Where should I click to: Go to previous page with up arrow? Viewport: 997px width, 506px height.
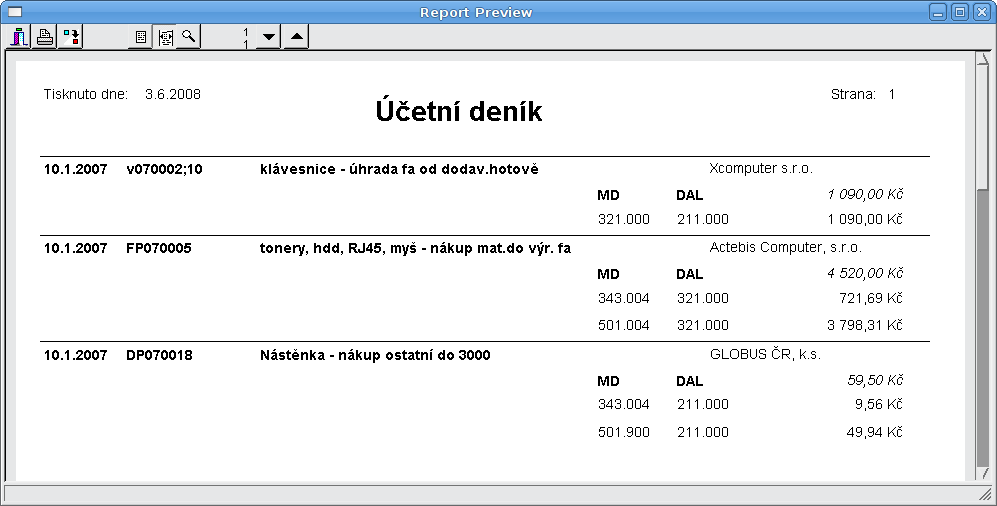296,38
